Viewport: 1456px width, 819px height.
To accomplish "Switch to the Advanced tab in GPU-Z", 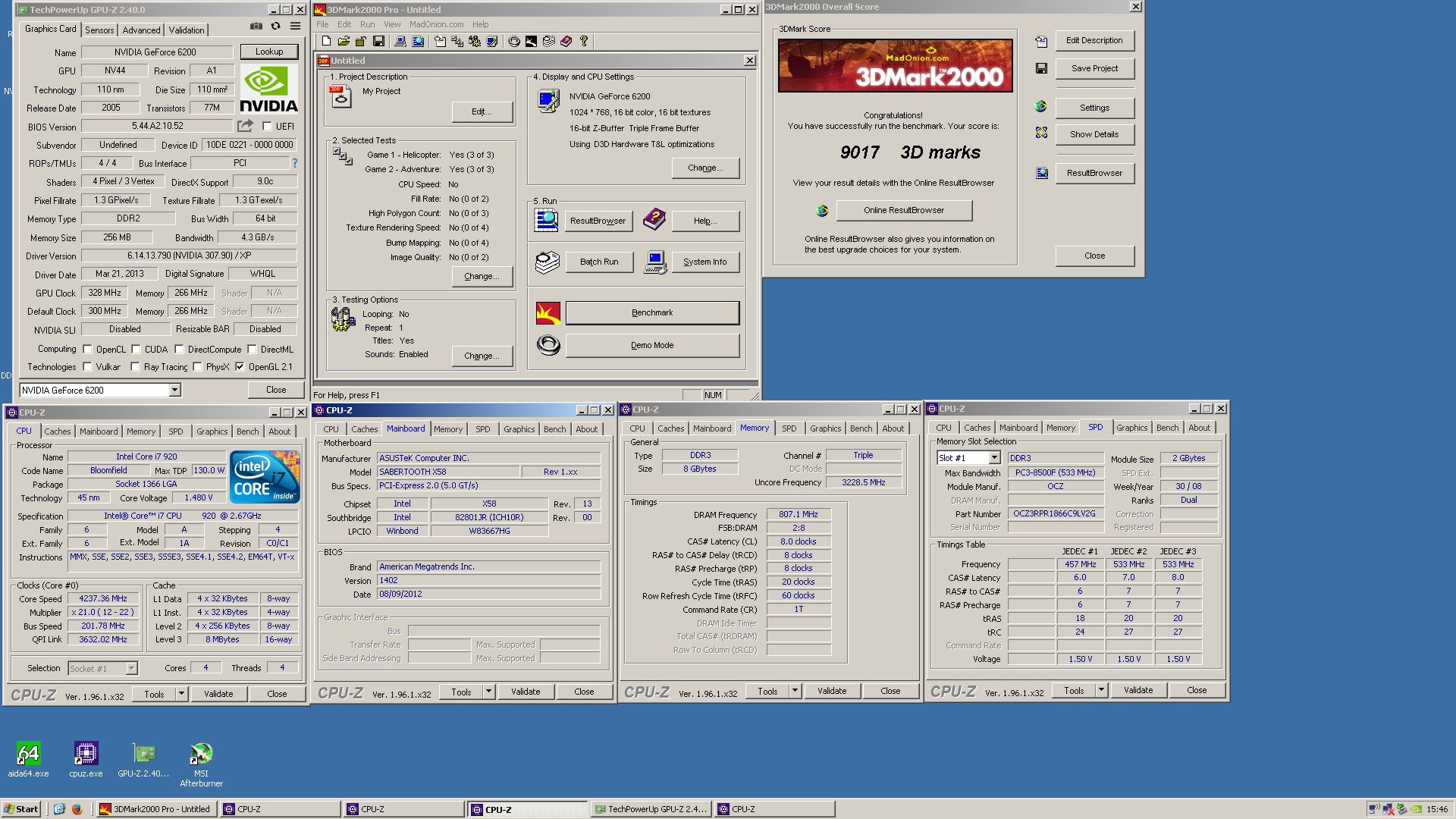I will point(142,30).
